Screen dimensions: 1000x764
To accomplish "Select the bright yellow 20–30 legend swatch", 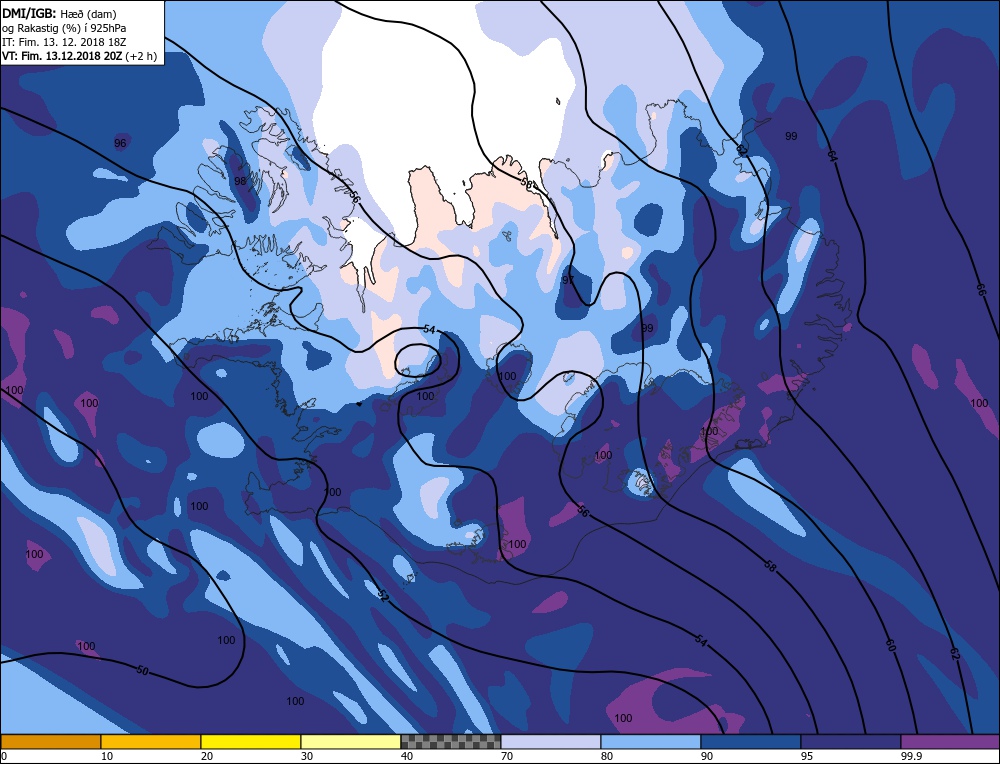I will (x=251, y=742).
